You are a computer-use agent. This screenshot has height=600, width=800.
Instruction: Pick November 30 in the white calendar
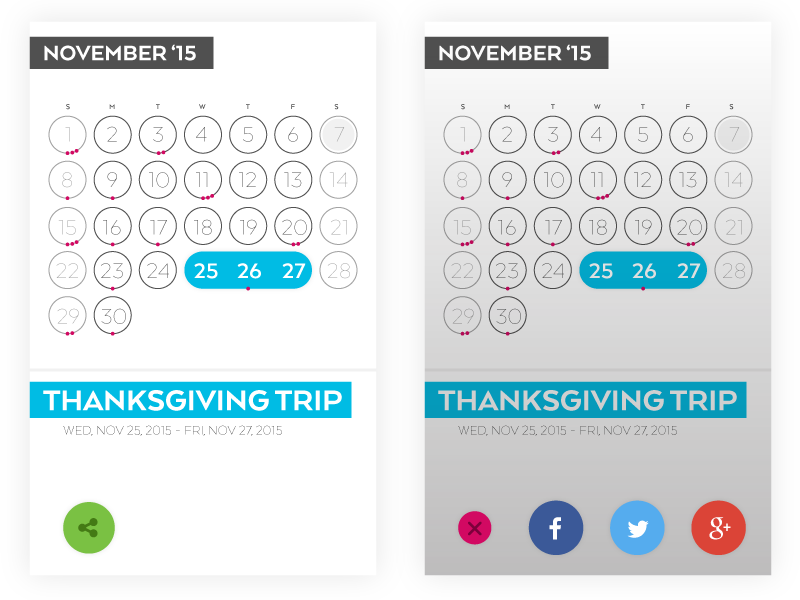[112, 315]
